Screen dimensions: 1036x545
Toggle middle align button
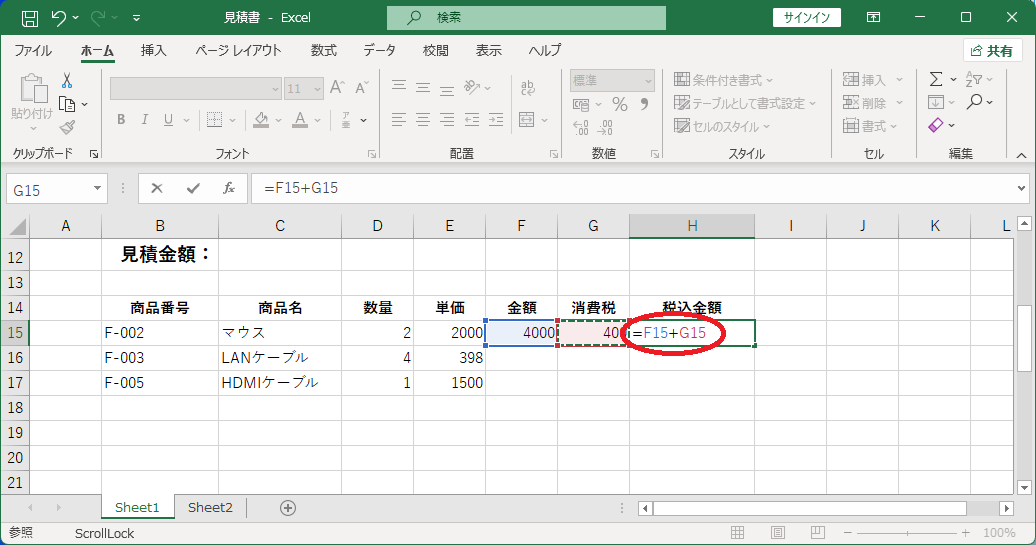pos(423,87)
